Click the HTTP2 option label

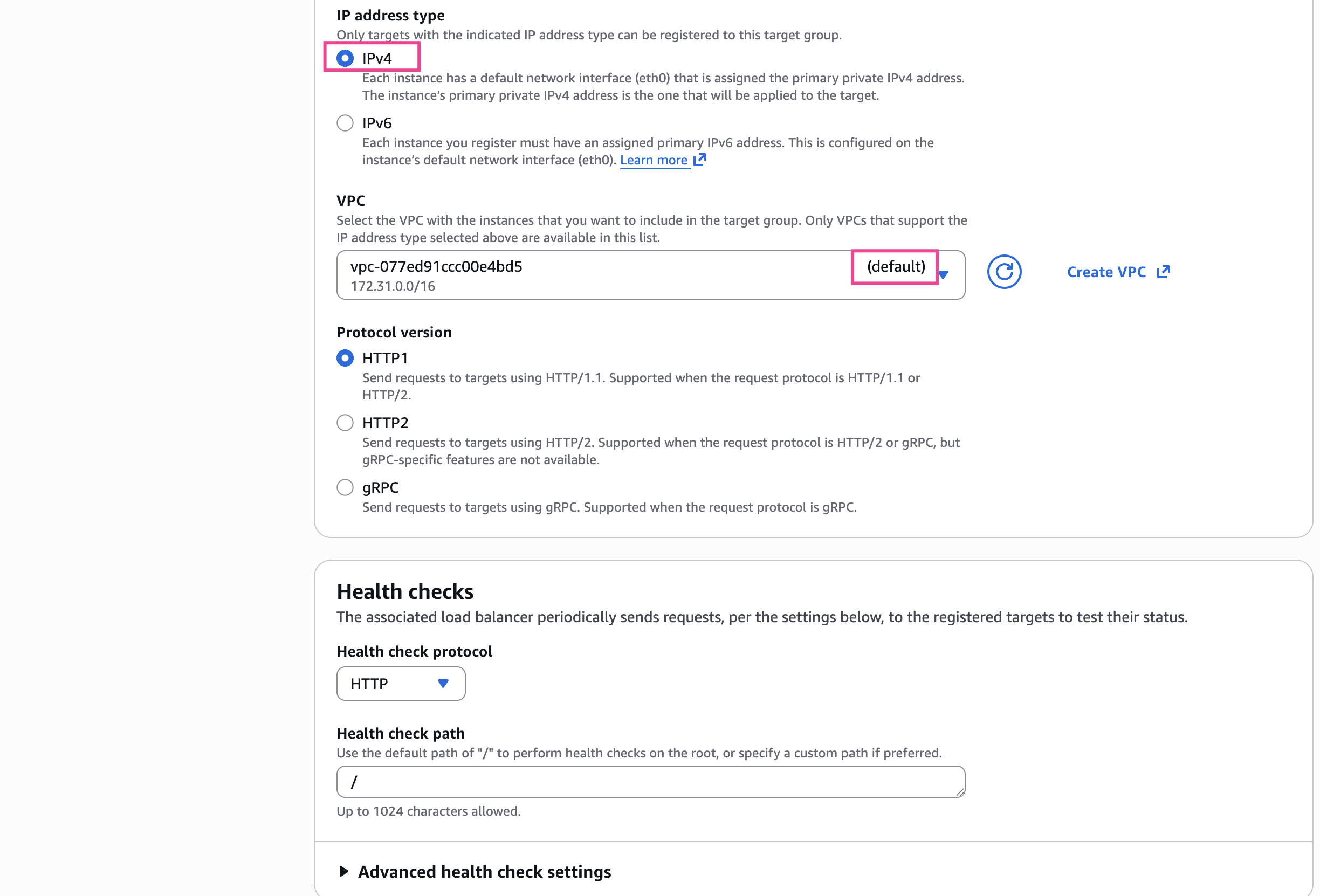coord(385,423)
